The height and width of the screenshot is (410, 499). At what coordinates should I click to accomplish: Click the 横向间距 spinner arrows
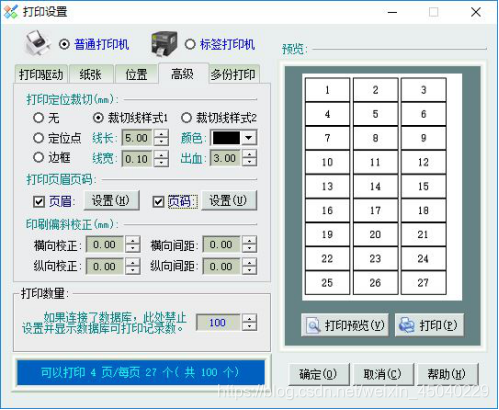tap(249, 245)
